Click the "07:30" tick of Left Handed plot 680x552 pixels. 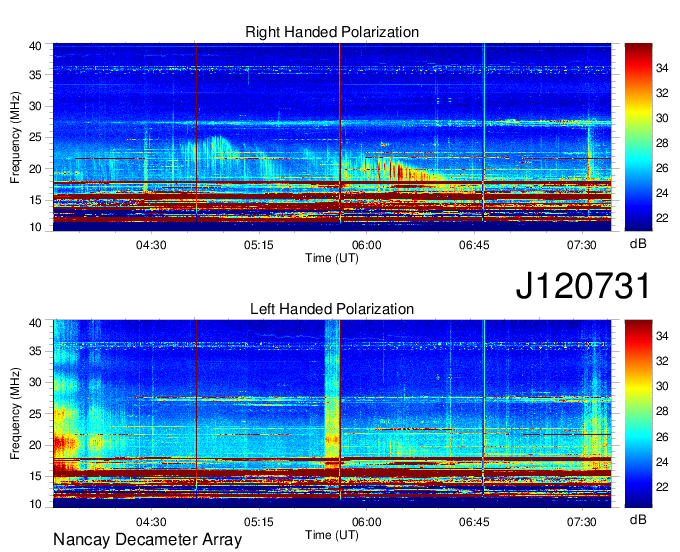click(x=582, y=522)
